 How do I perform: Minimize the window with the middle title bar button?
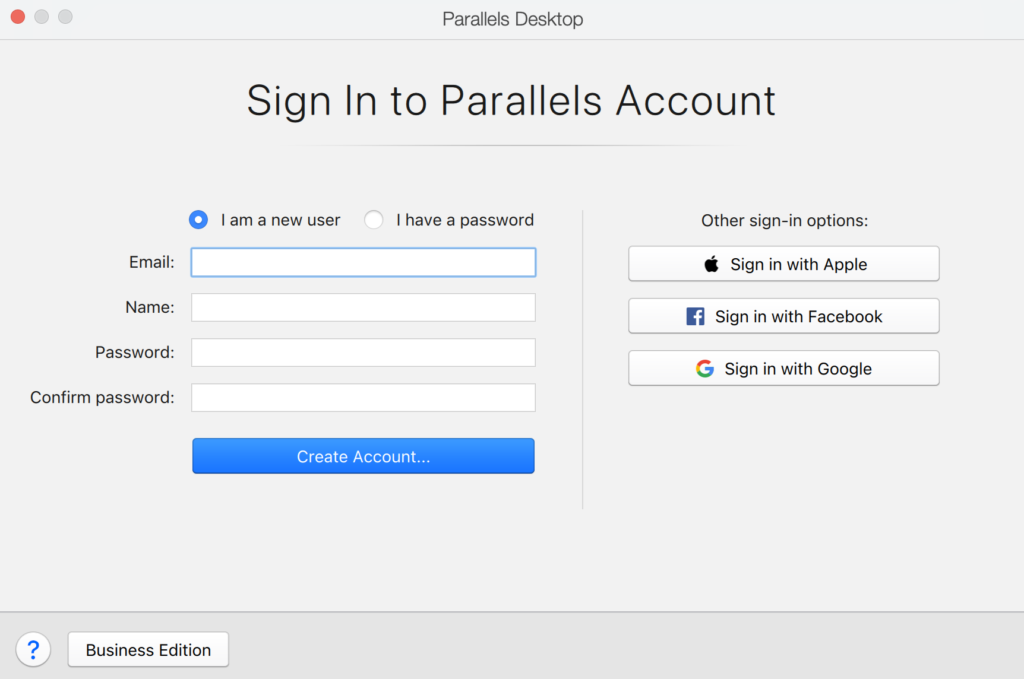click(41, 17)
